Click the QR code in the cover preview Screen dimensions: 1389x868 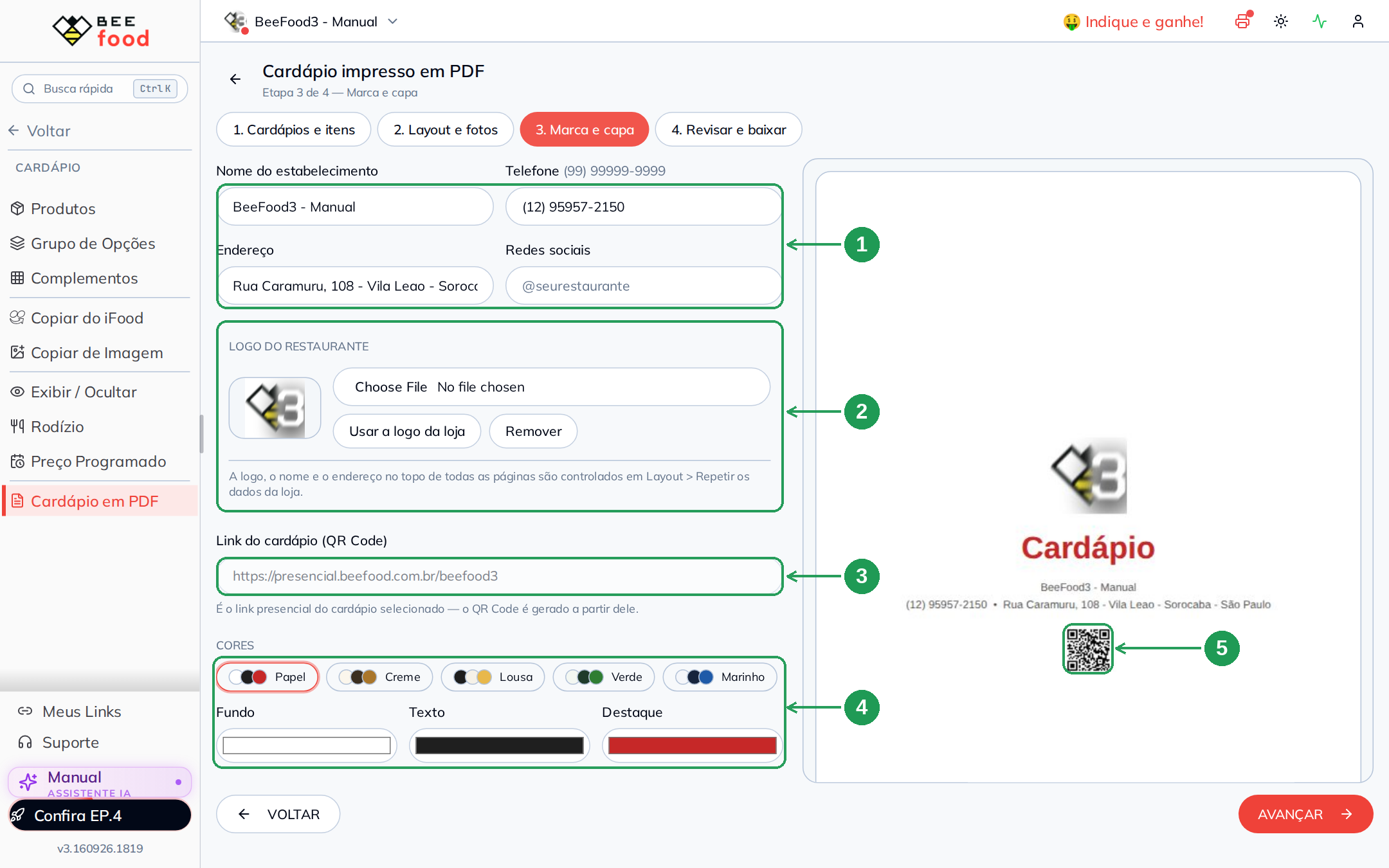click(1088, 649)
